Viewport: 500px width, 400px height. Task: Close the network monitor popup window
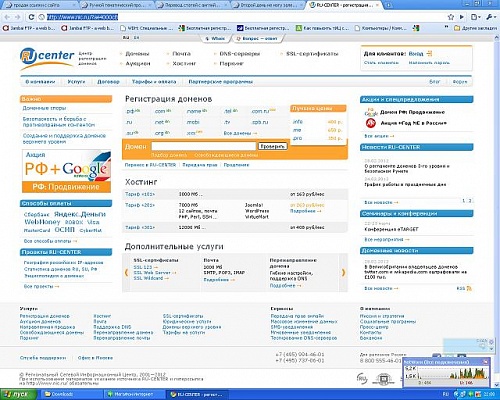tap(485, 362)
